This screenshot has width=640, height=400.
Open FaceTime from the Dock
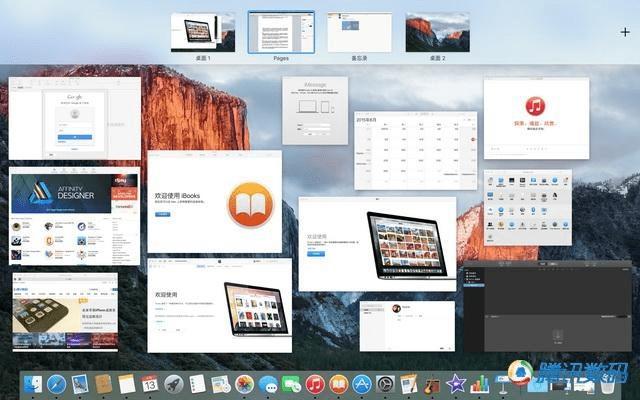pos(291,384)
